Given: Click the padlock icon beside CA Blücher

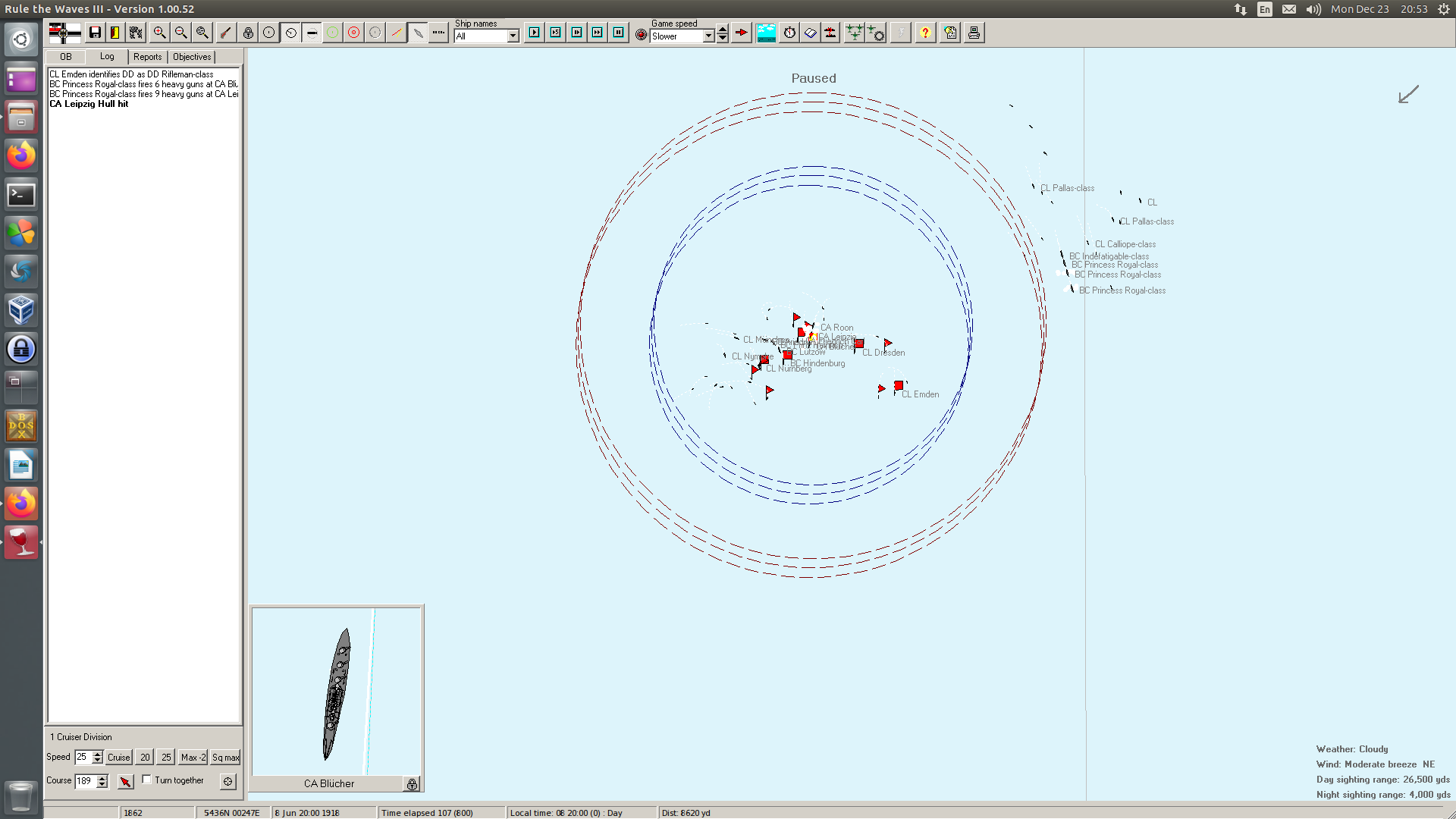Looking at the screenshot, I should pos(412,784).
